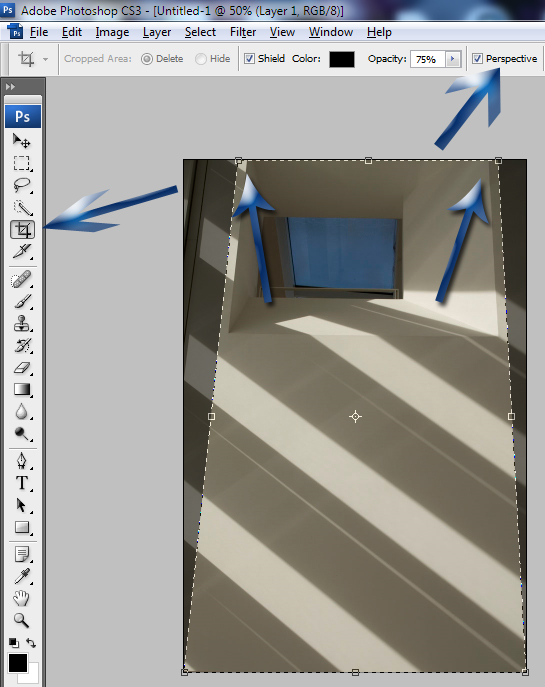Image resolution: width=545 pixels, height=687 pixels.
Task: Choose the Clone Stamp tool
Action: click(x=21, y=324)
